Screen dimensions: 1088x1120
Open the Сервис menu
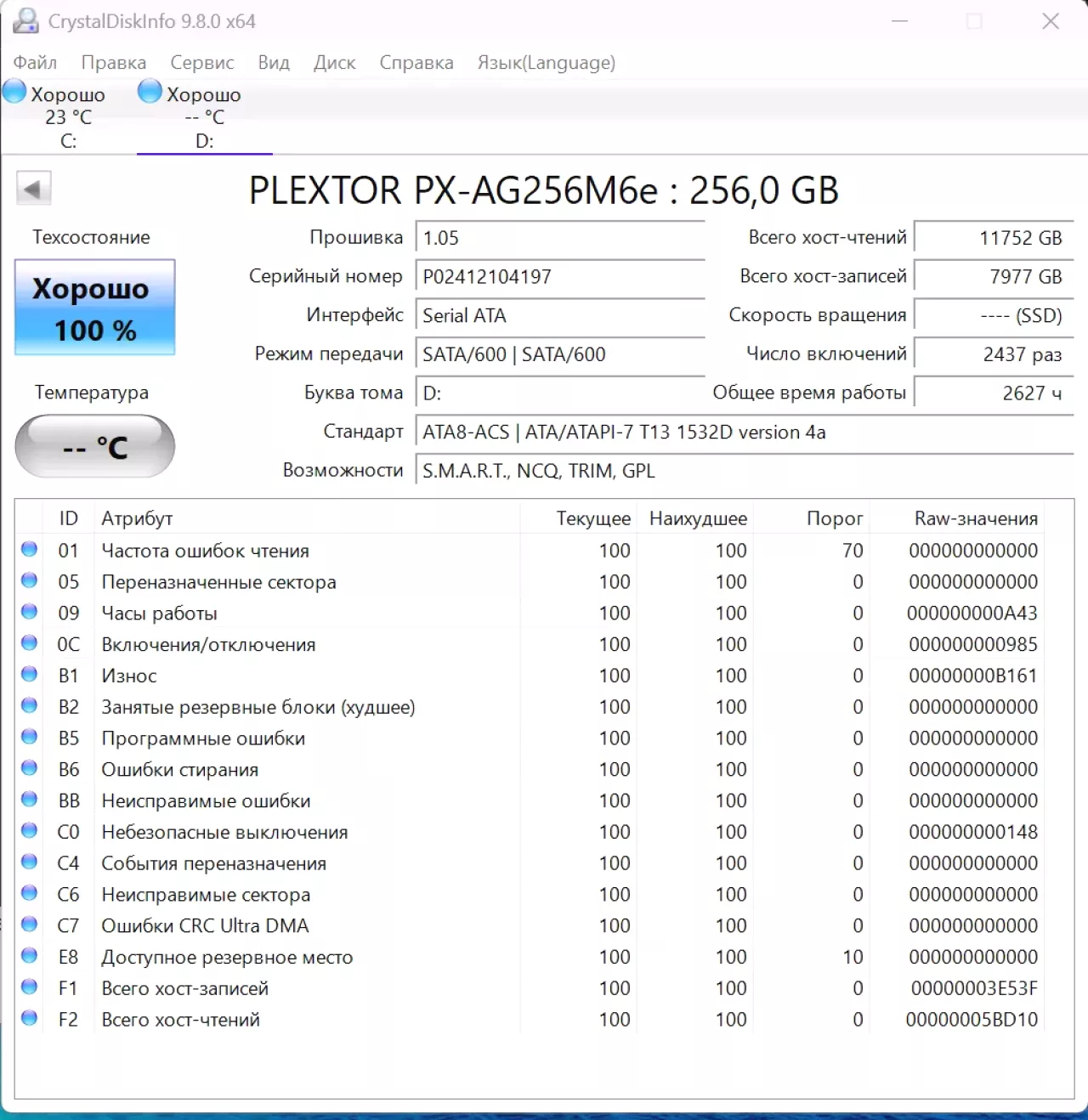pyautogui.click(x=201, y=63)
